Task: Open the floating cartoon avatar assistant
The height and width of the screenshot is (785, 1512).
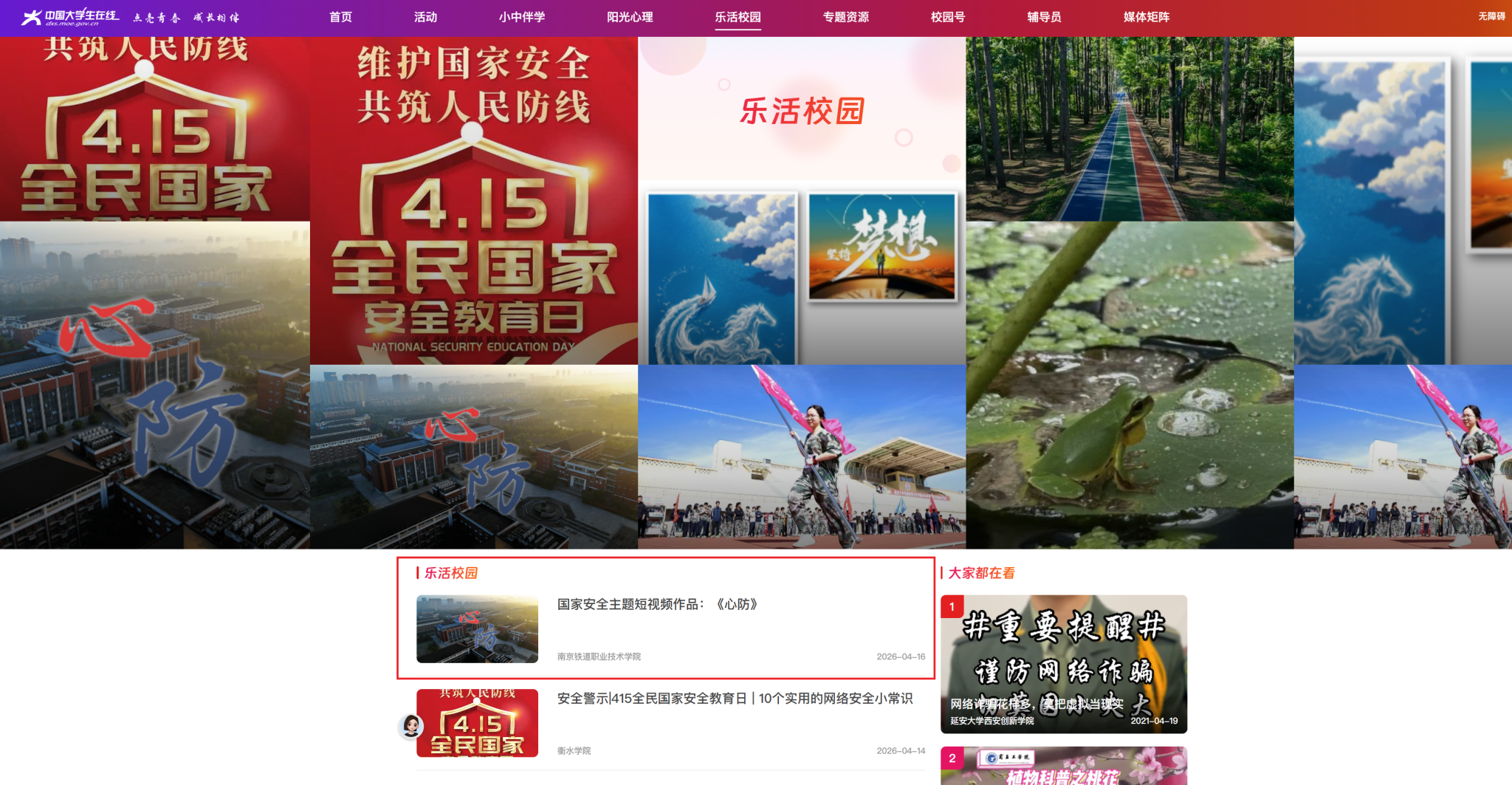Action: tap(411, 726)
